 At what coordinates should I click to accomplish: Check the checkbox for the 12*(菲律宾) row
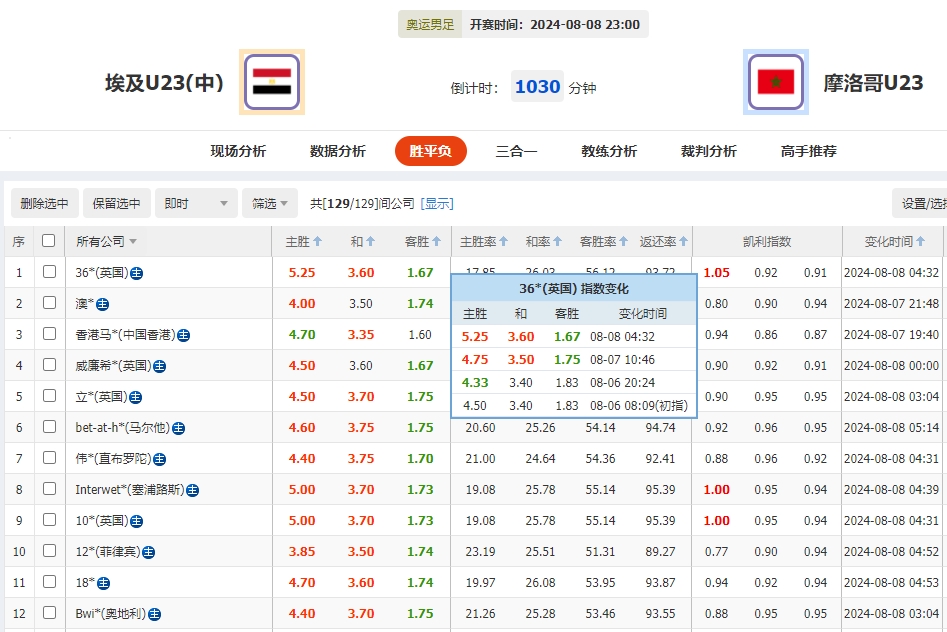point(49,551)
